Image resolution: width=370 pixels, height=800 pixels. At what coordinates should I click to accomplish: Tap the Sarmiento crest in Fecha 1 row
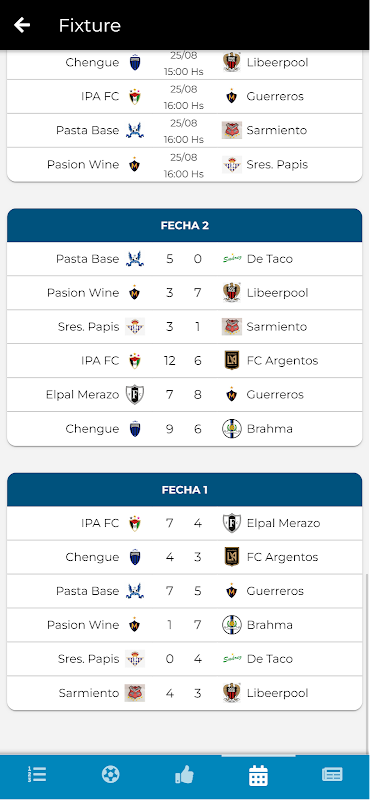(135, 693)
